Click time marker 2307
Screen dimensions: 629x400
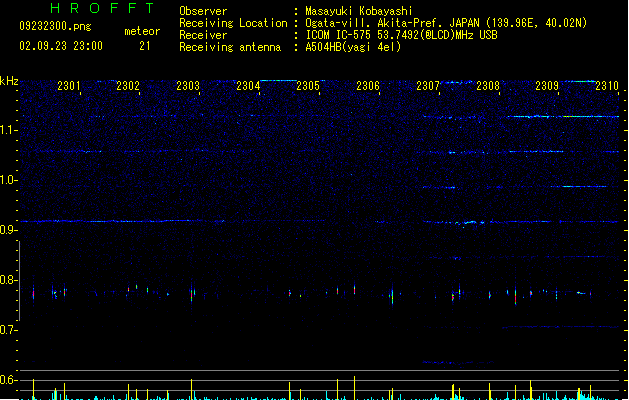click(428, 86)
